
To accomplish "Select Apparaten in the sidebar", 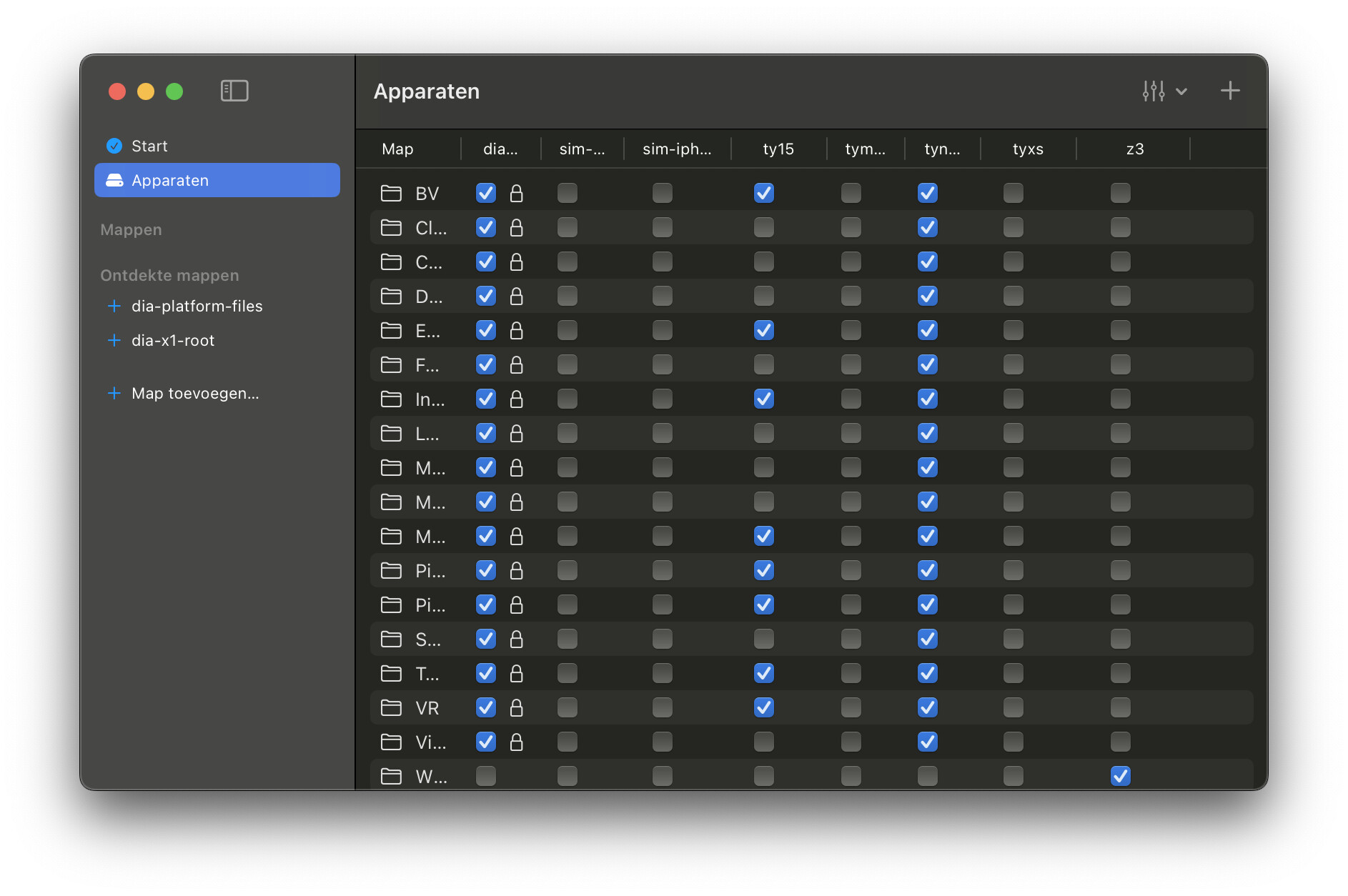I will pyautogui.click(x=217, y=180).
